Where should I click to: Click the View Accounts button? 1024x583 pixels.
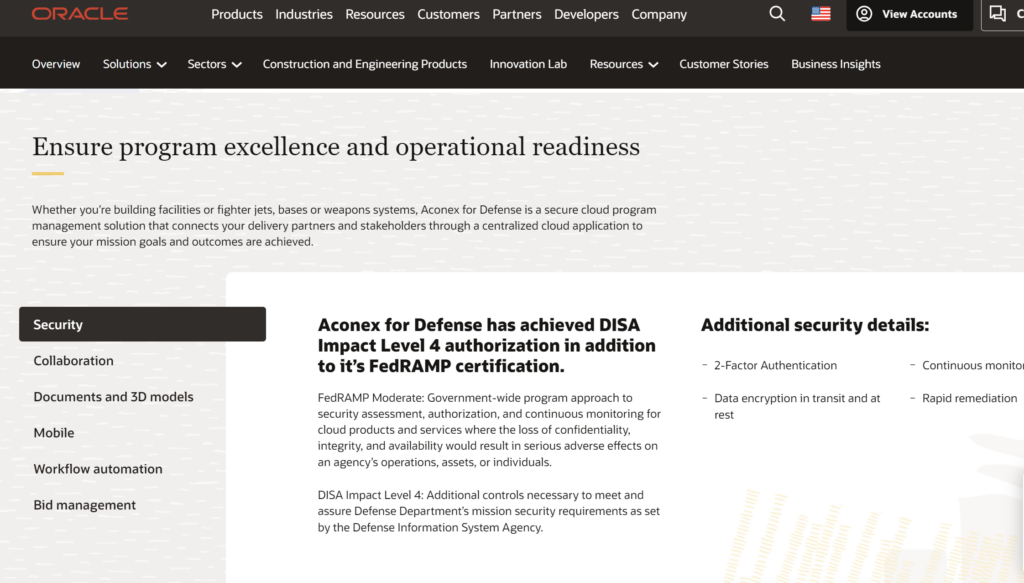(x=908, y=14)
